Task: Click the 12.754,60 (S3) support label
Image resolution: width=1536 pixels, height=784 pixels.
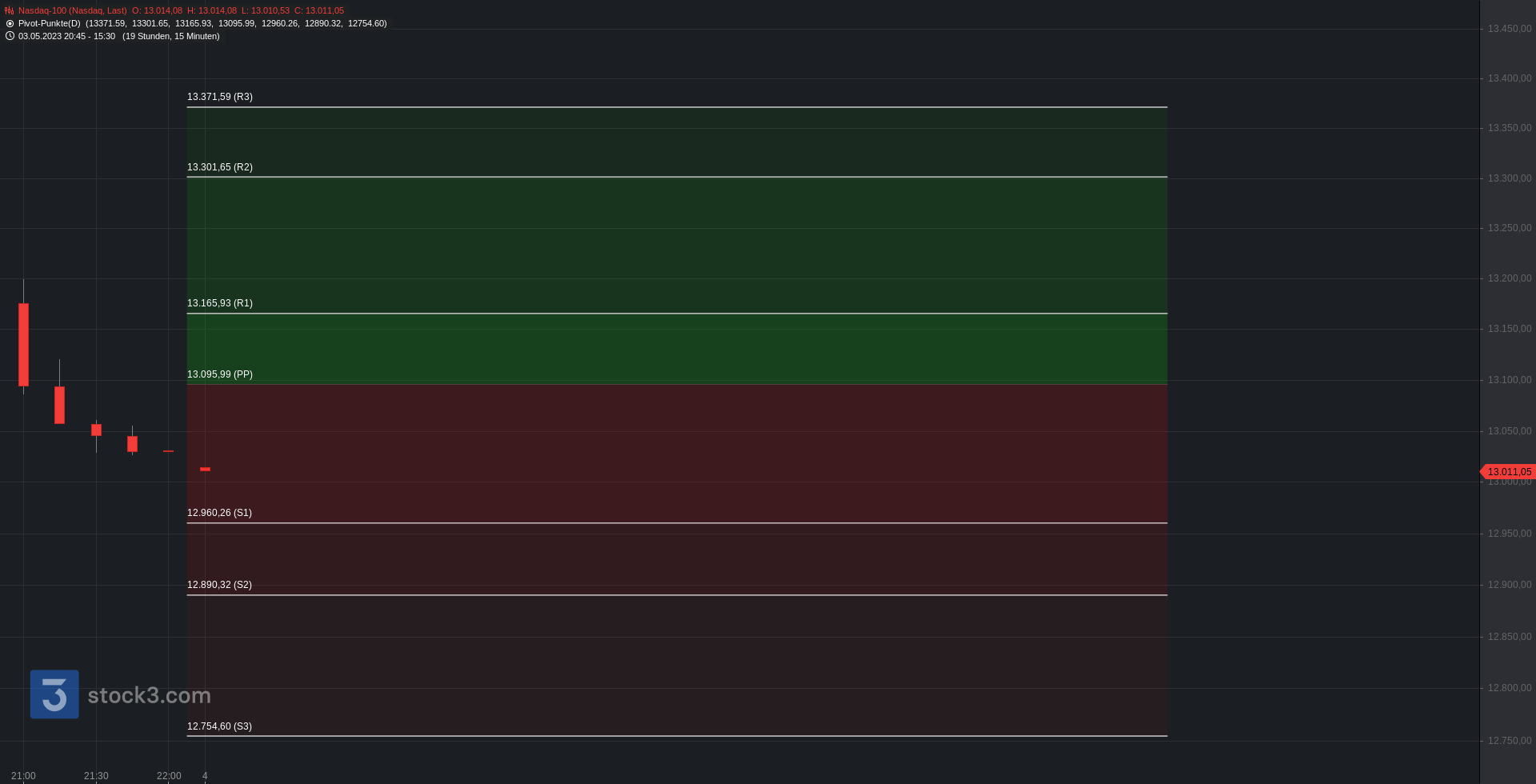Action: click(x=219, y=726)
